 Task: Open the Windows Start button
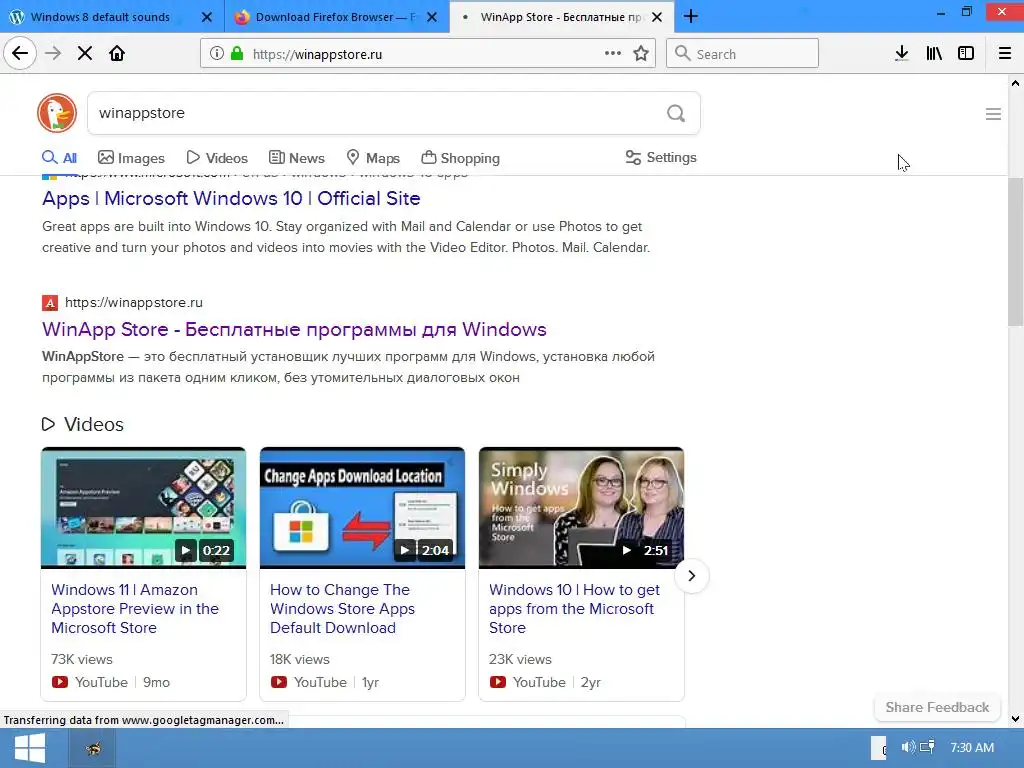(x=30, y=748)
